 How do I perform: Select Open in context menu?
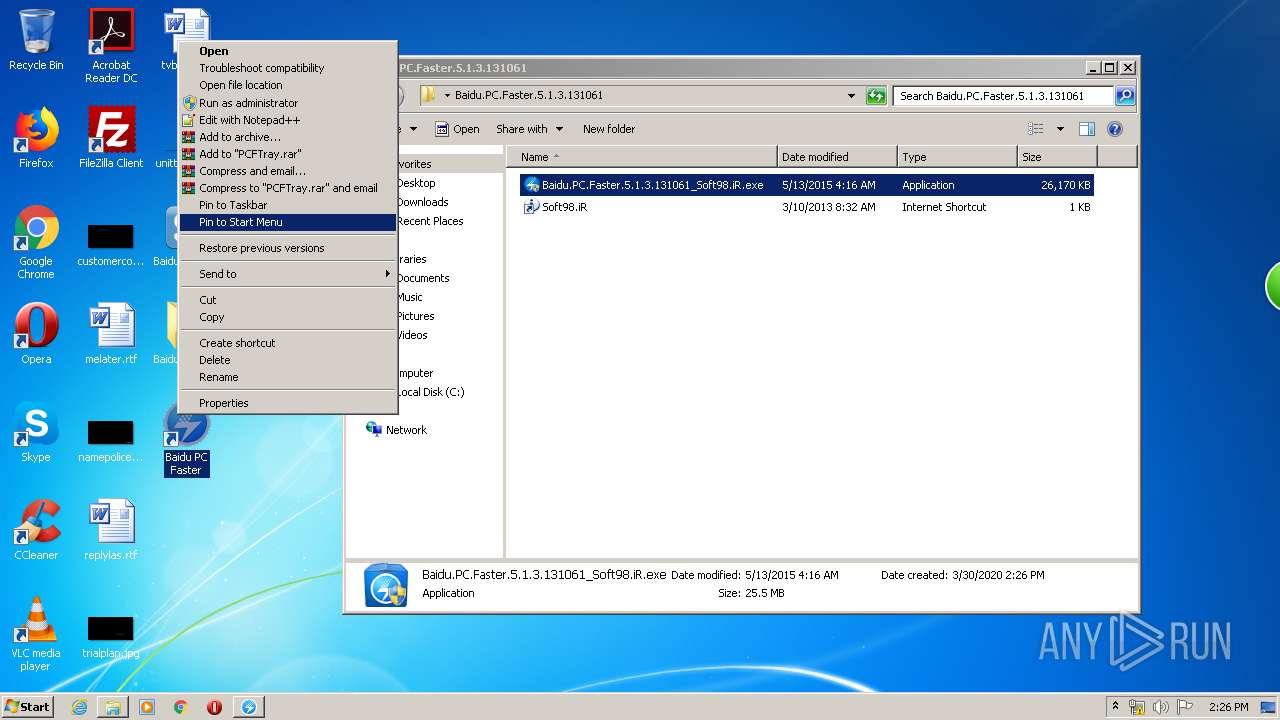point(288,51)
